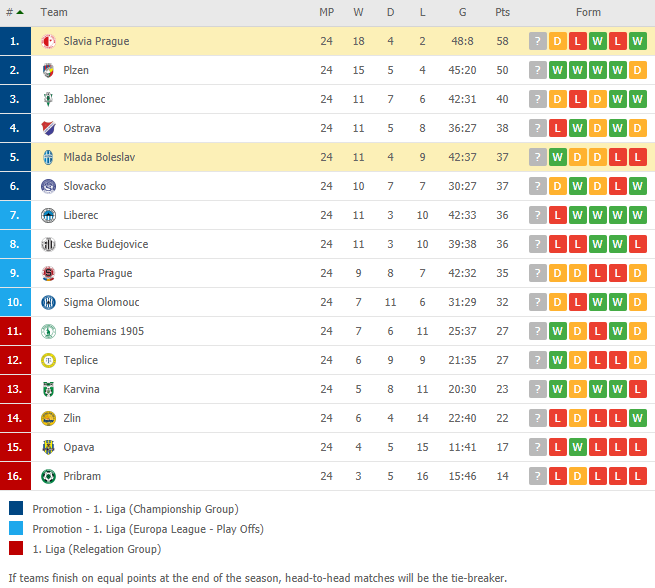The height and width of the screenshot is (588, 655).
Task: Click the Zlin club logo
Action: [x=48, y=418]
